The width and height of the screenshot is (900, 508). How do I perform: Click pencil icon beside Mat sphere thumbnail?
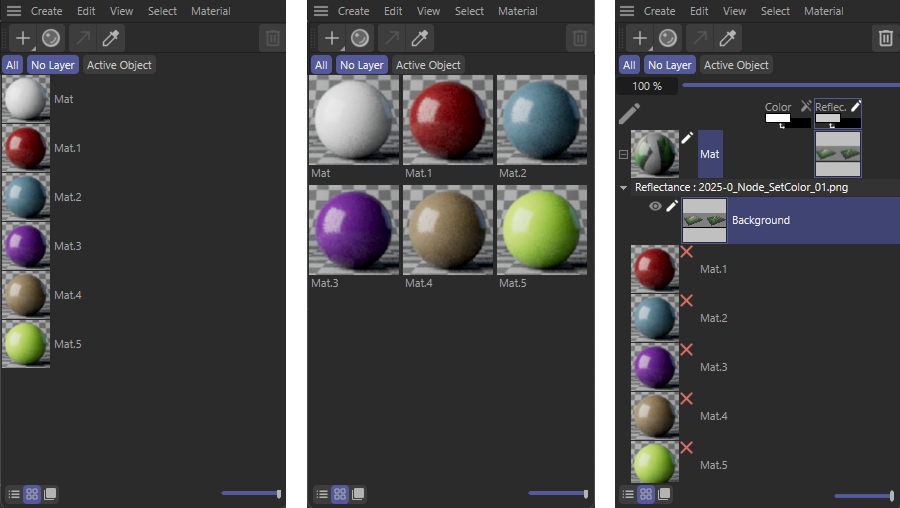(687, 138)
